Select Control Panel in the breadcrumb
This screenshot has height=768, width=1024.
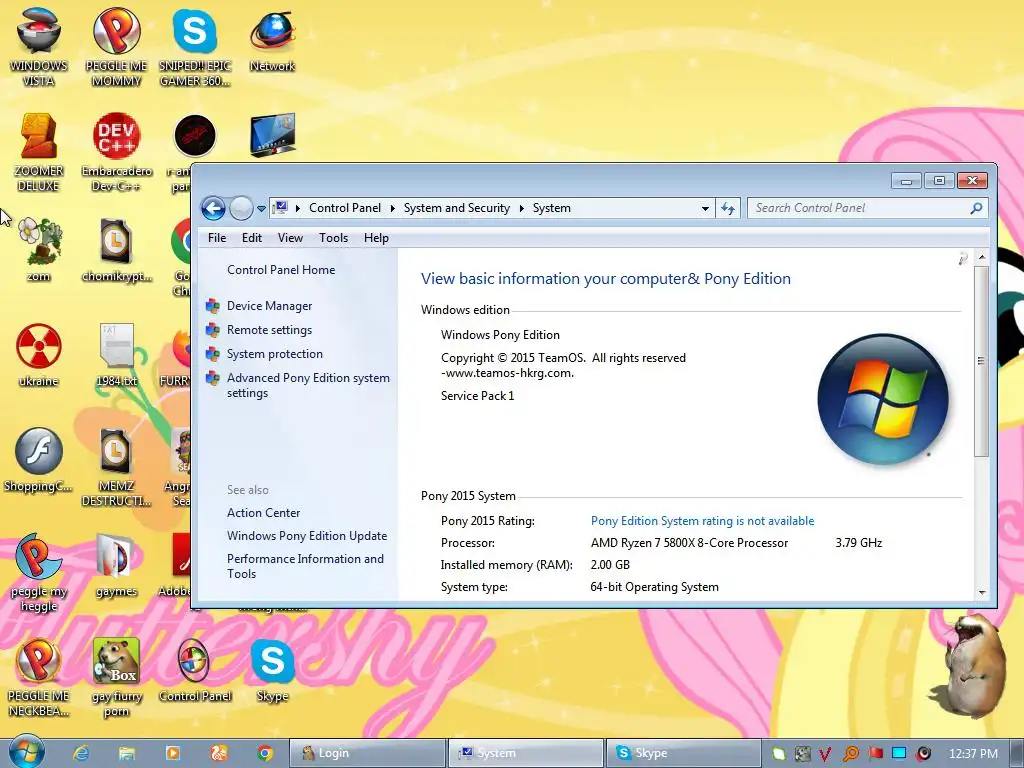(x=345, y=208)
